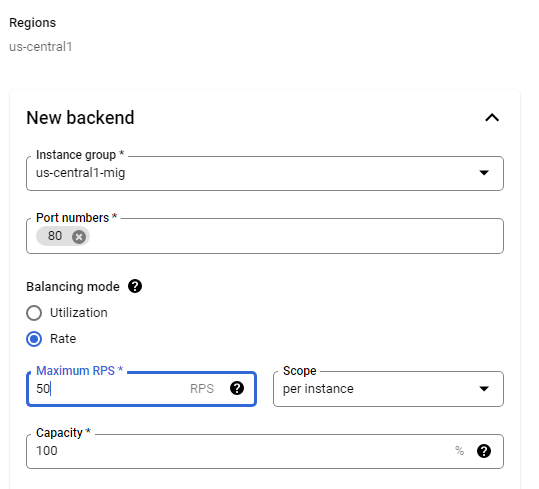
Task: Show help for Capacity field
Action: 484,451
